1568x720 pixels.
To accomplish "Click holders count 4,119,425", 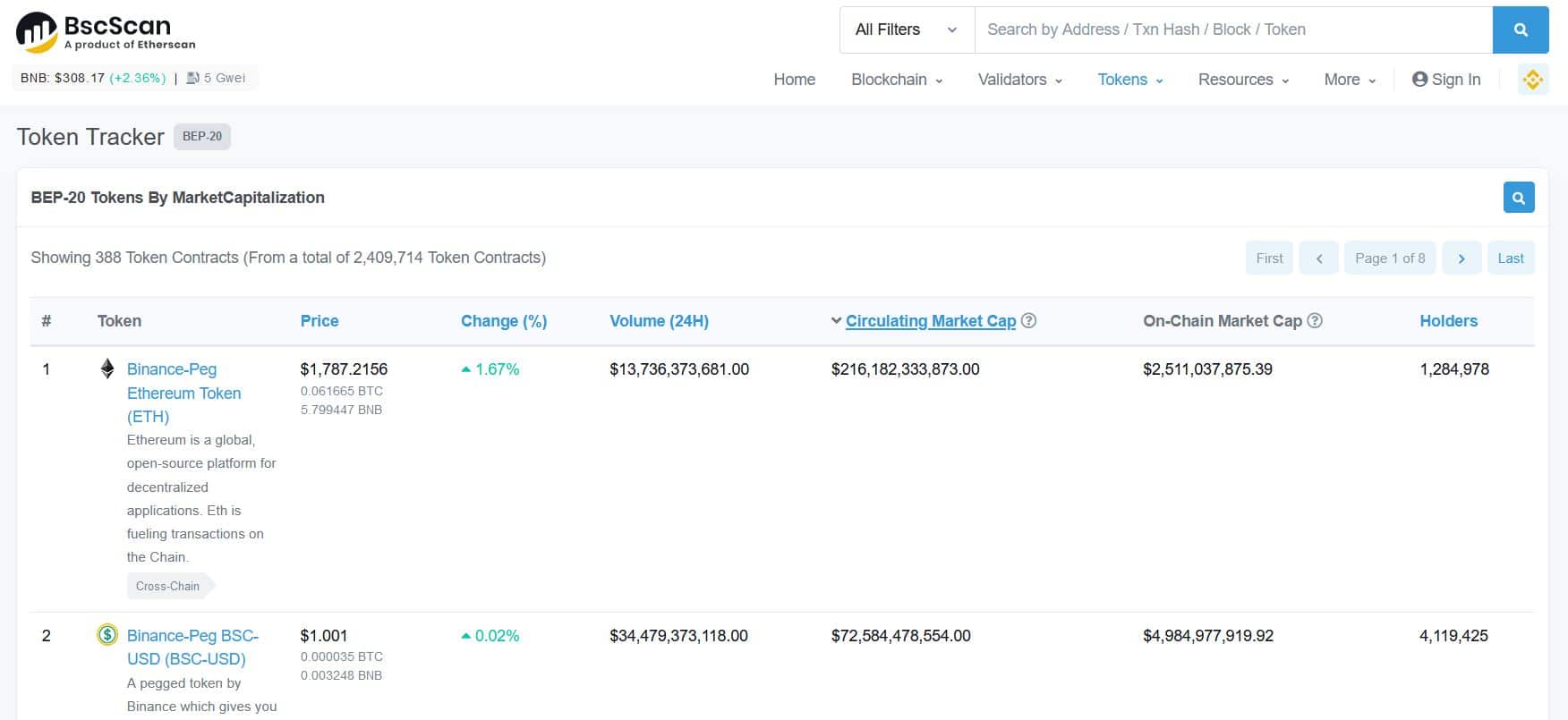I will [1453, 636].
